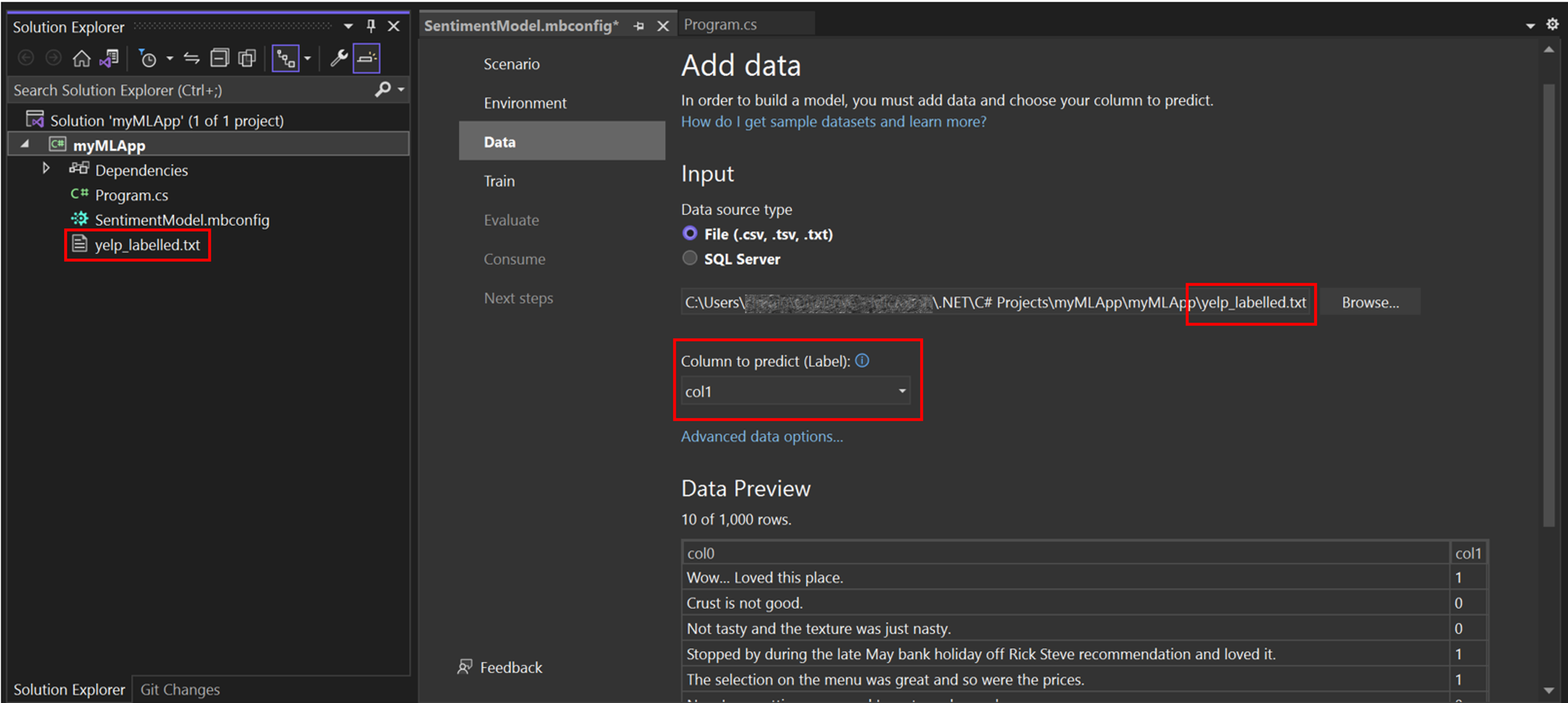Click the vertical scrollbar in Add data pane
Viewport: 1568px width, 703px height.
click(1548, 304)
